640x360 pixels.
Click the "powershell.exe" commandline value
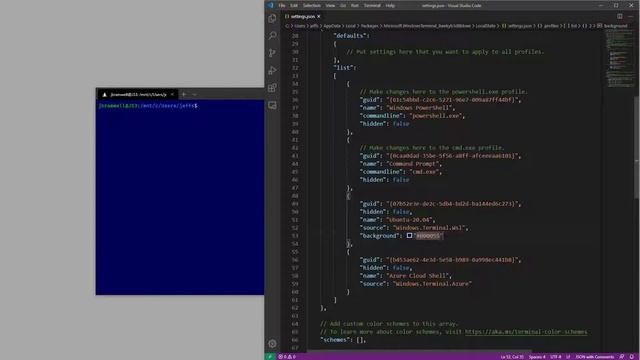(436, 116)
